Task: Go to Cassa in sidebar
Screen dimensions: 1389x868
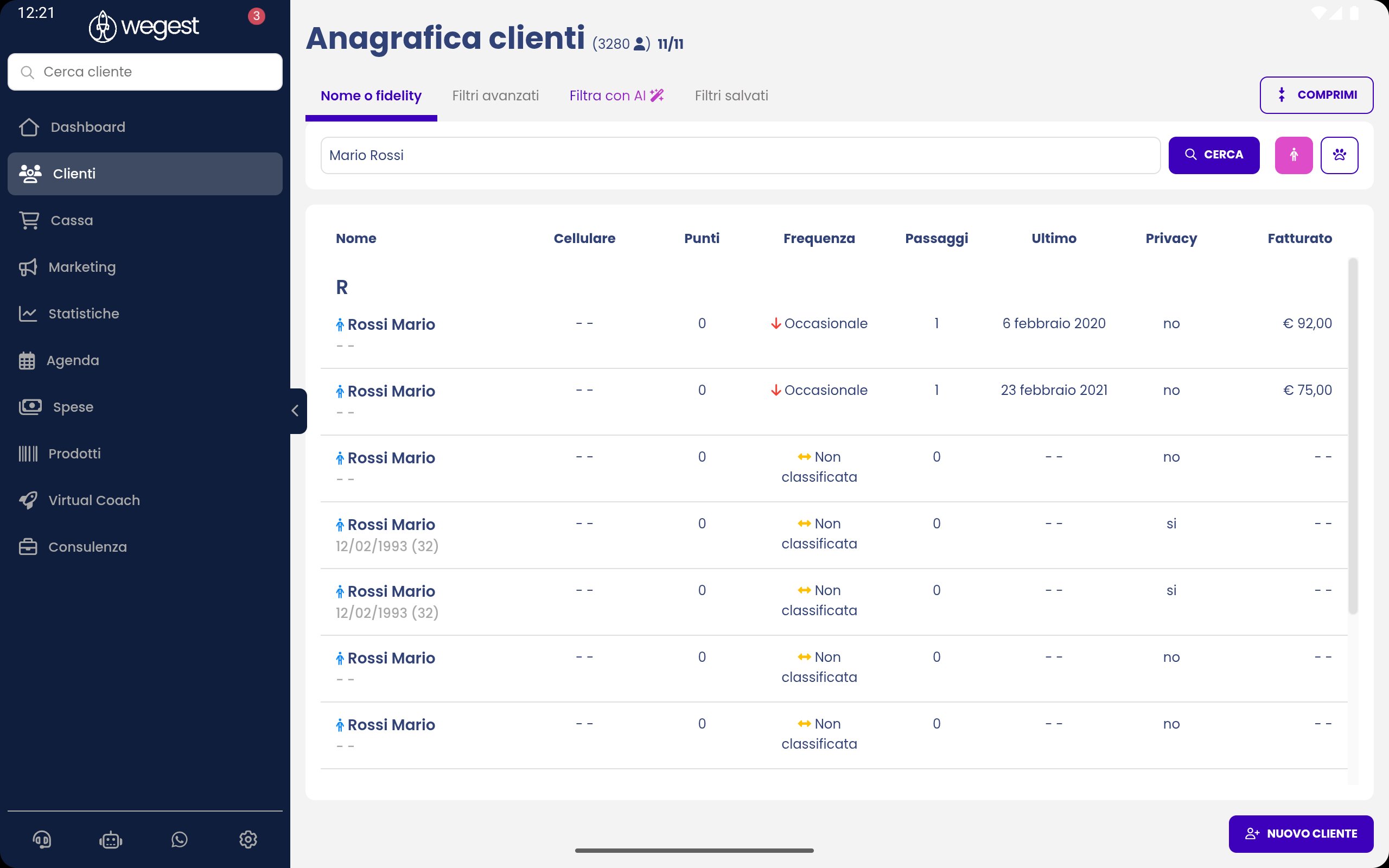Action: pyautogui.click(x=71, y=220)
